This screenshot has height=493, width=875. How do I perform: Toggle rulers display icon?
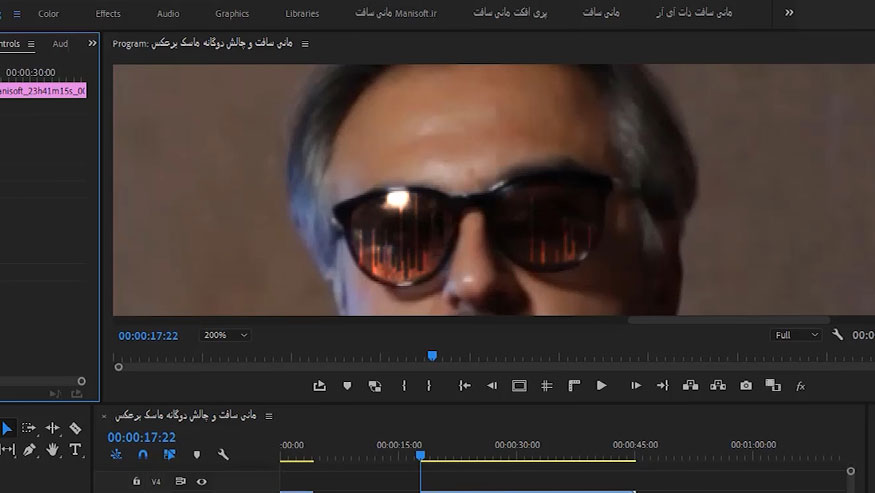[x=574, y=386]
